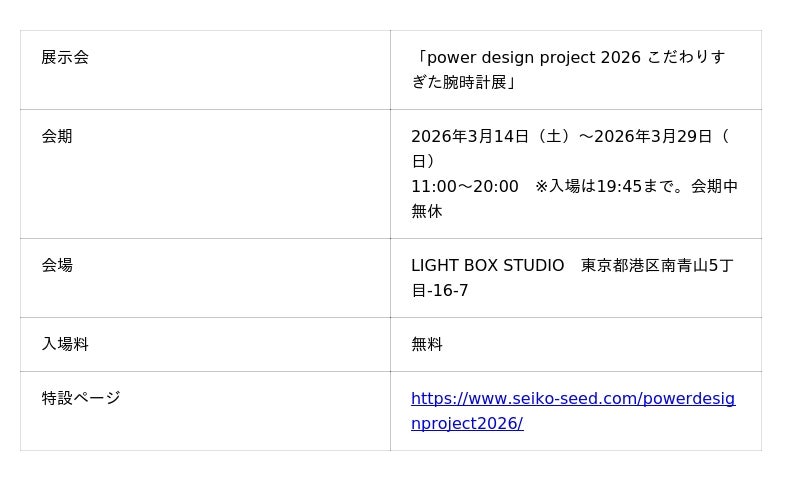The height and width of the screenshot is (481, 800).
Task: Click the opening hours 11:00～20:00
Action: [465, 187]
